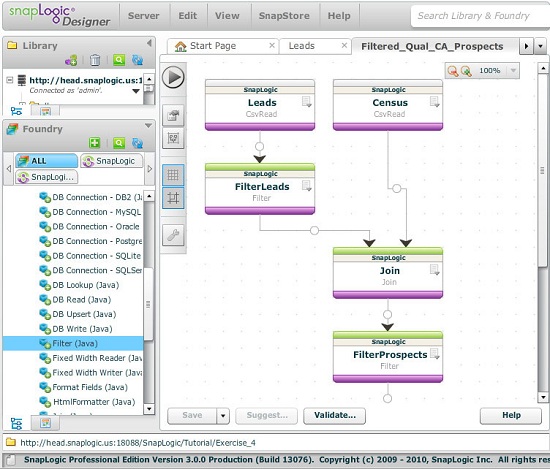Viewport: 550px width, 469px height.
Task: Click the Library trash delete icon
Action: click(95, 60)
